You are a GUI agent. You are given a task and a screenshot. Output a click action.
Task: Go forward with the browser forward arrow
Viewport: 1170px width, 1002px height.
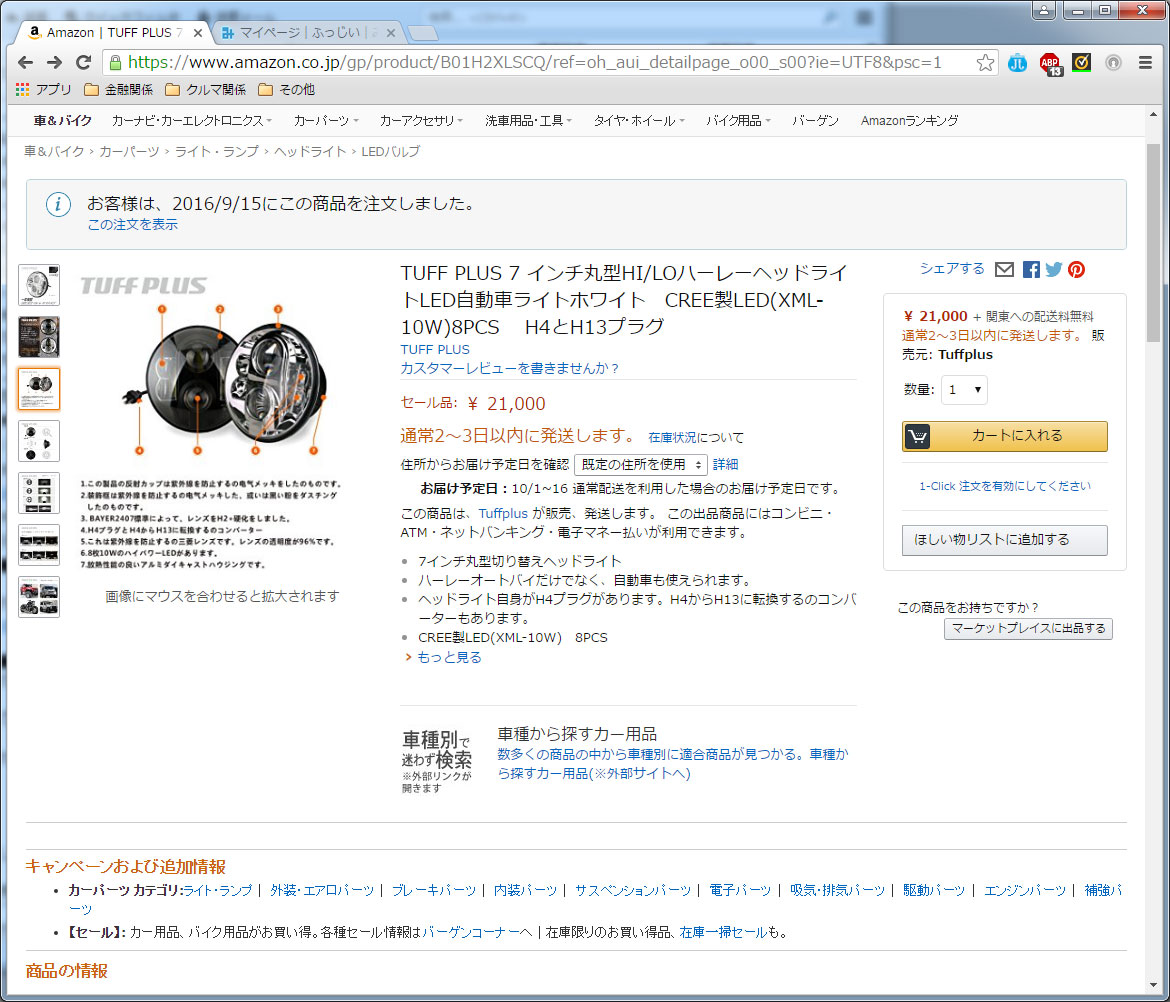(x=54, y=63)
